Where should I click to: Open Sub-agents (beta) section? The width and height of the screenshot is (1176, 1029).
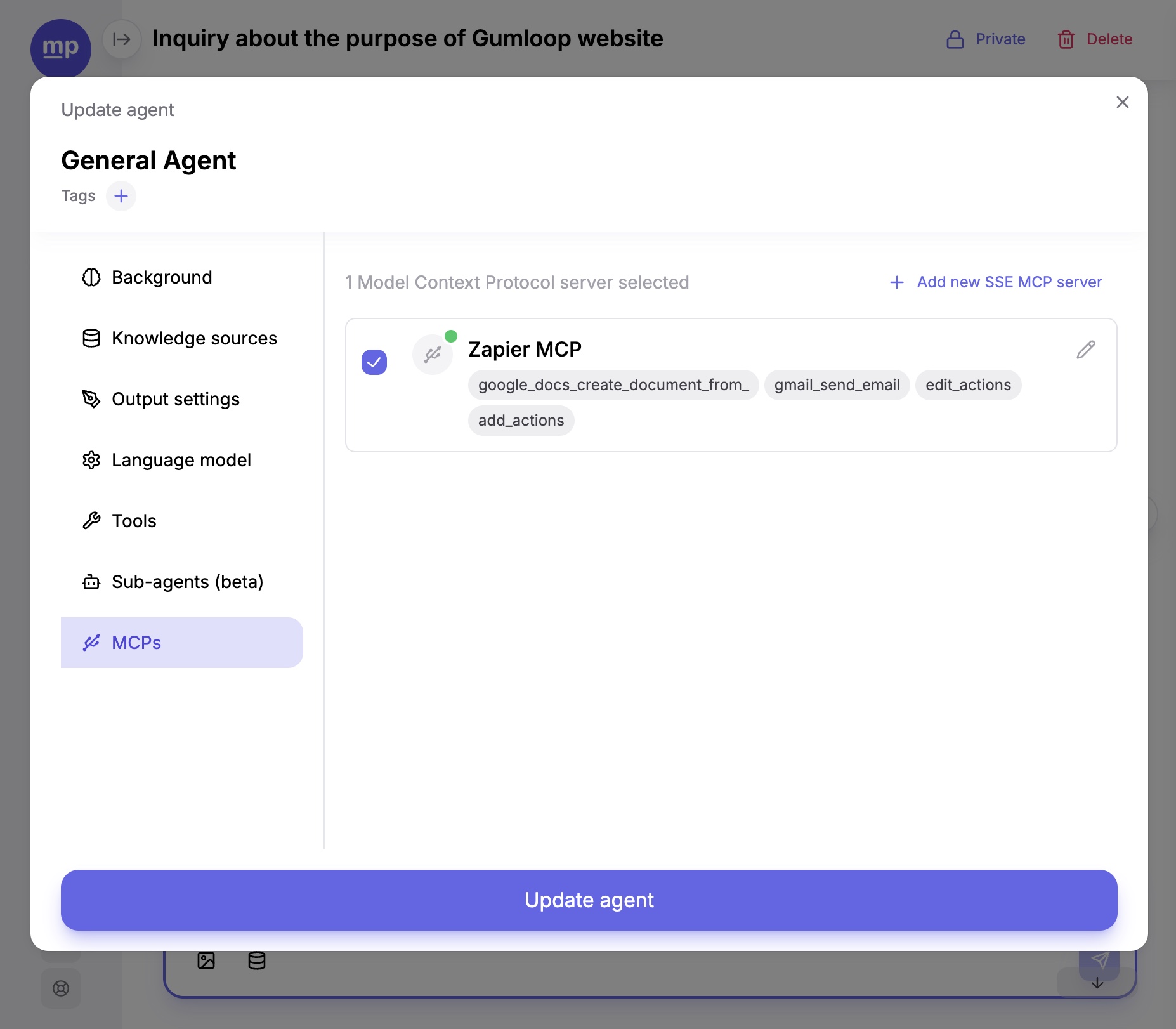186,582
